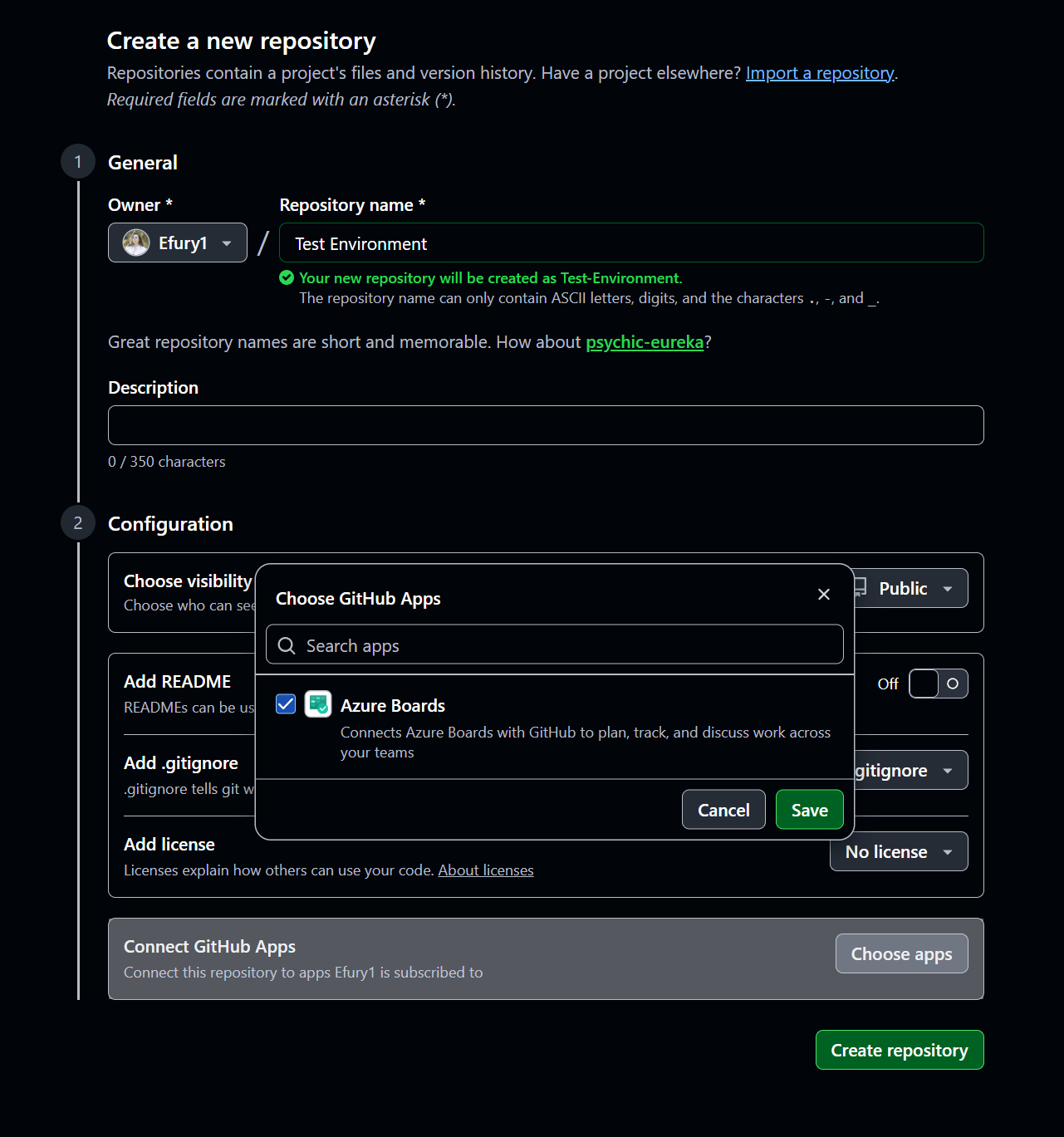This screenshot has height=1137, width=1064.
Task: Click the '0 / 350 characters' counter text
Action: coord(167,461)
